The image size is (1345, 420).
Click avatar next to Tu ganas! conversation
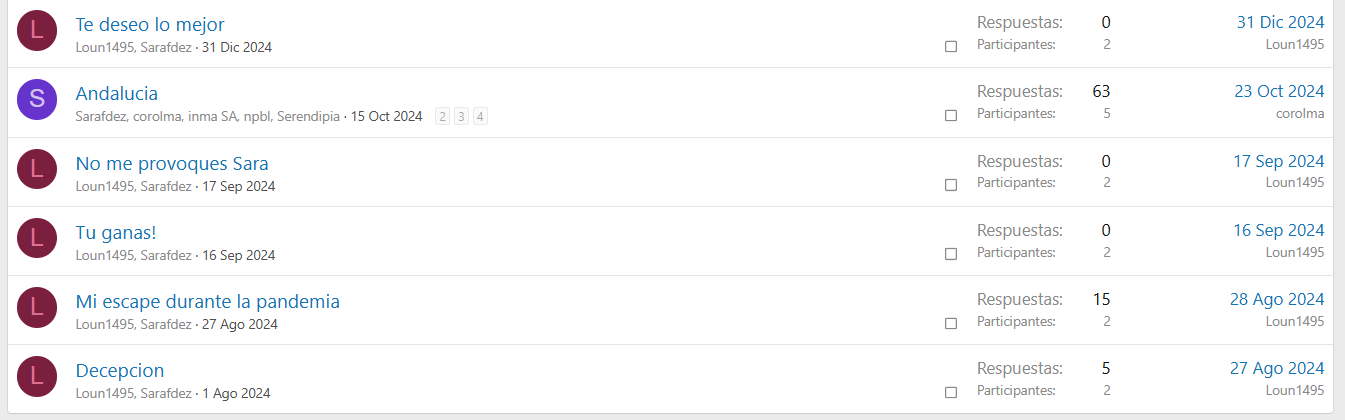[x=37, y=238]
